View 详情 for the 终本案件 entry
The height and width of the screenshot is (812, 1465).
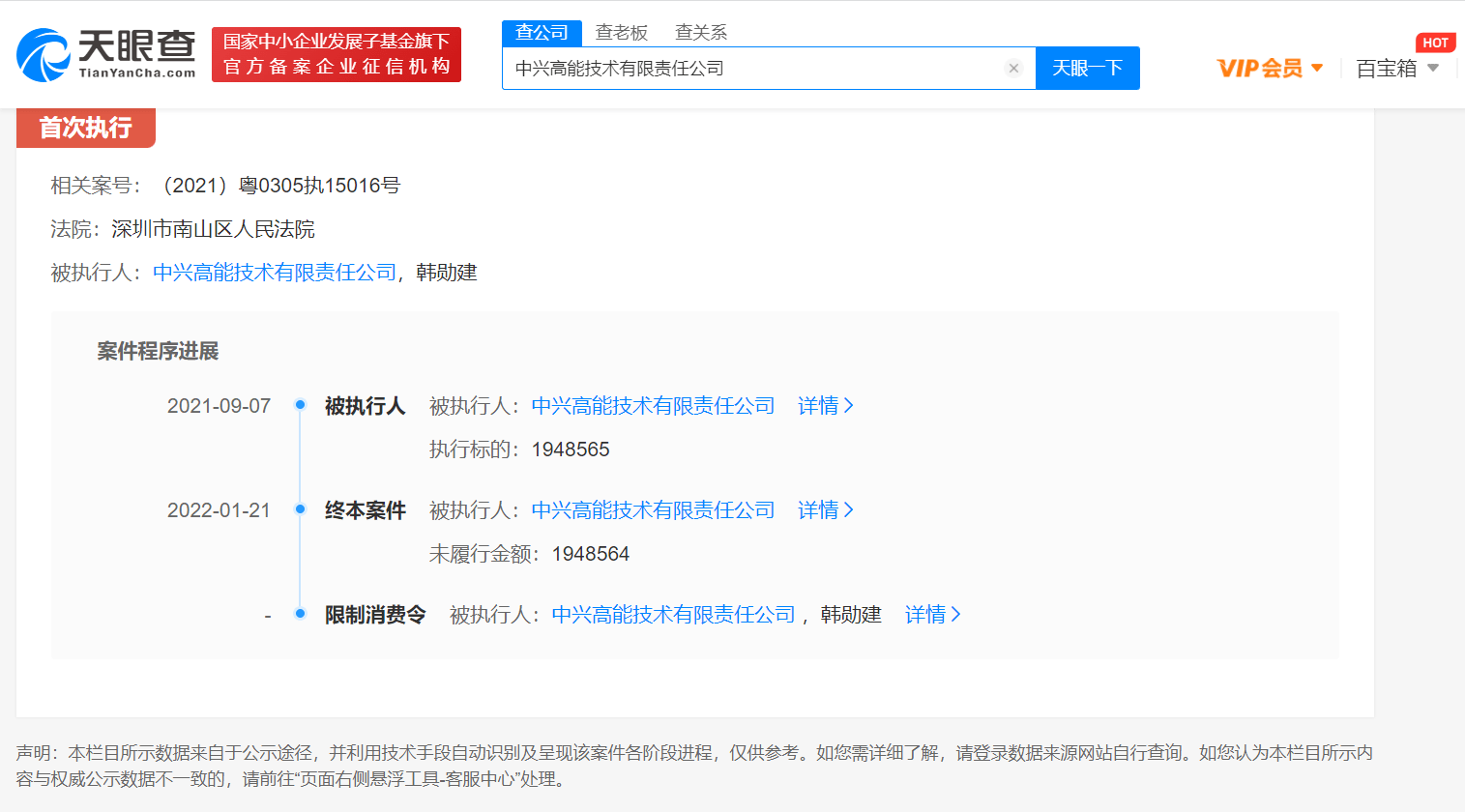pos(826,510)
